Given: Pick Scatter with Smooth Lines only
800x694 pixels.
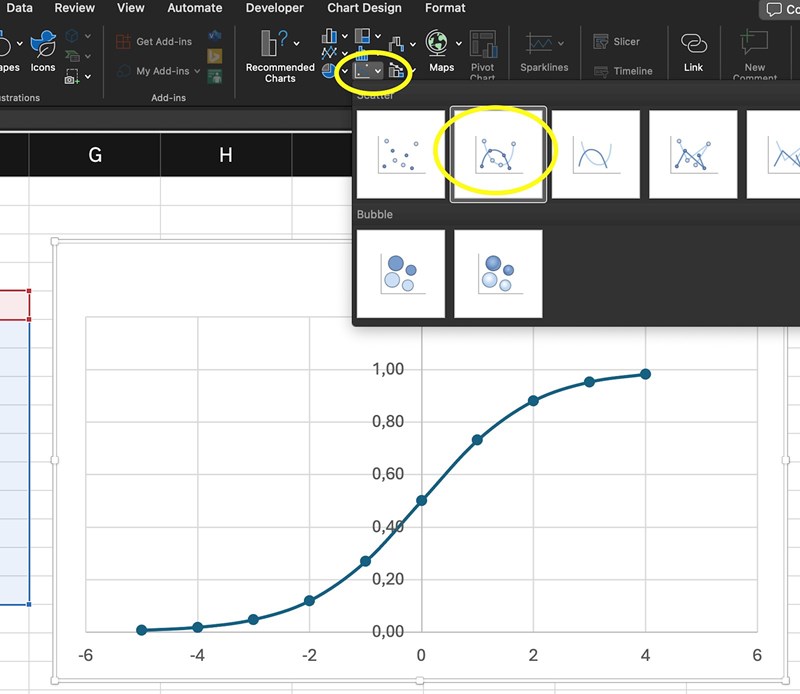Looking at the screenshot, I should (595, 154).
